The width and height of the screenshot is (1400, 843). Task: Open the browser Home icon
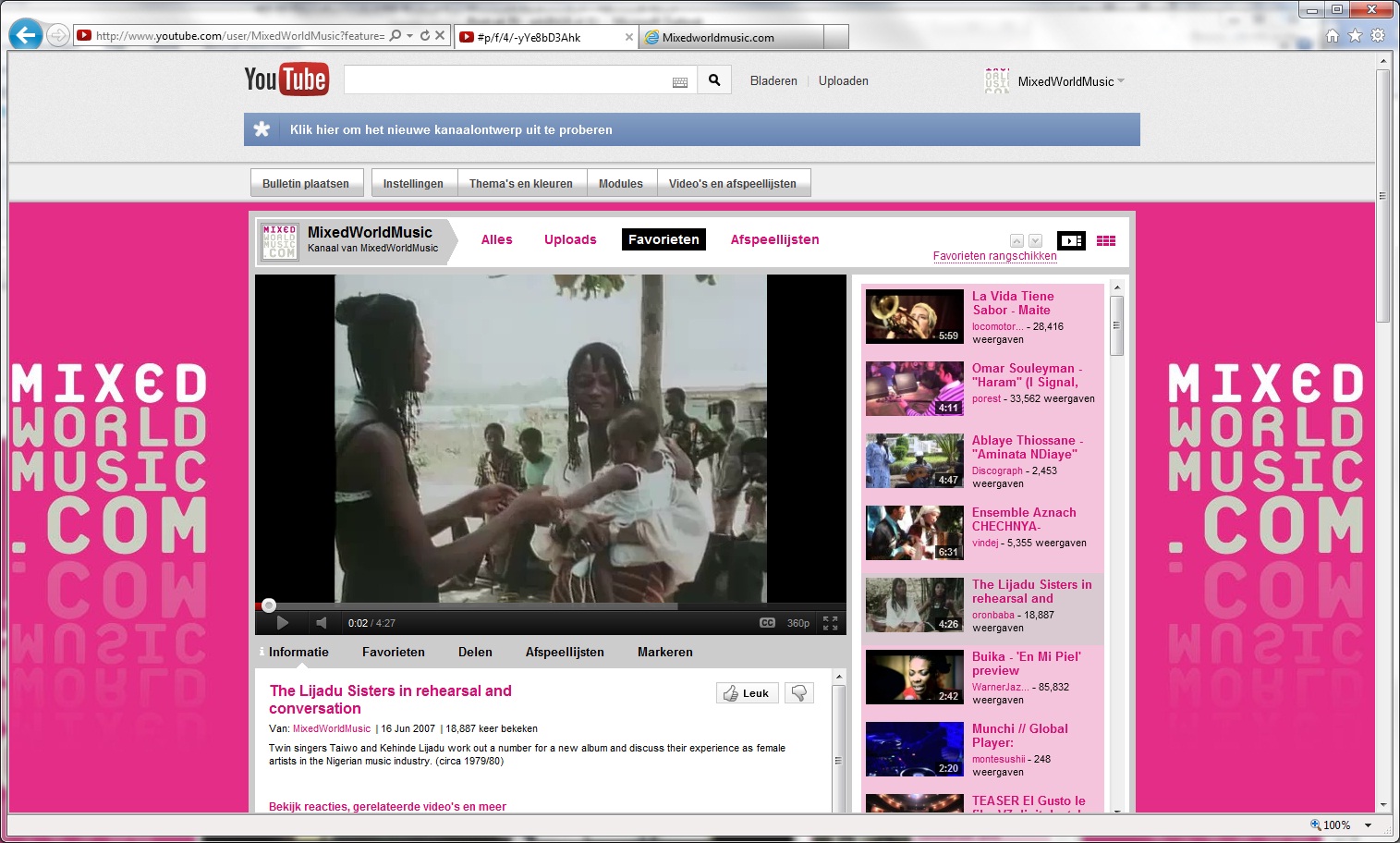[x=1332, y=35]
